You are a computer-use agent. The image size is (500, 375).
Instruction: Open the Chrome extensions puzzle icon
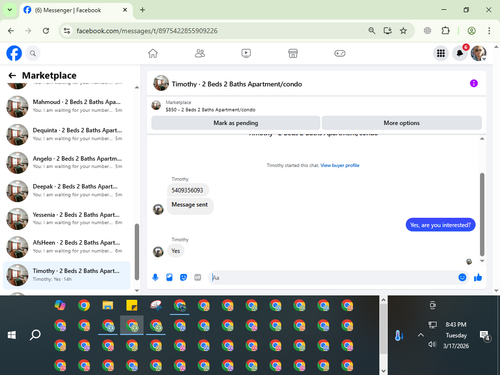[x=445, y=31]
